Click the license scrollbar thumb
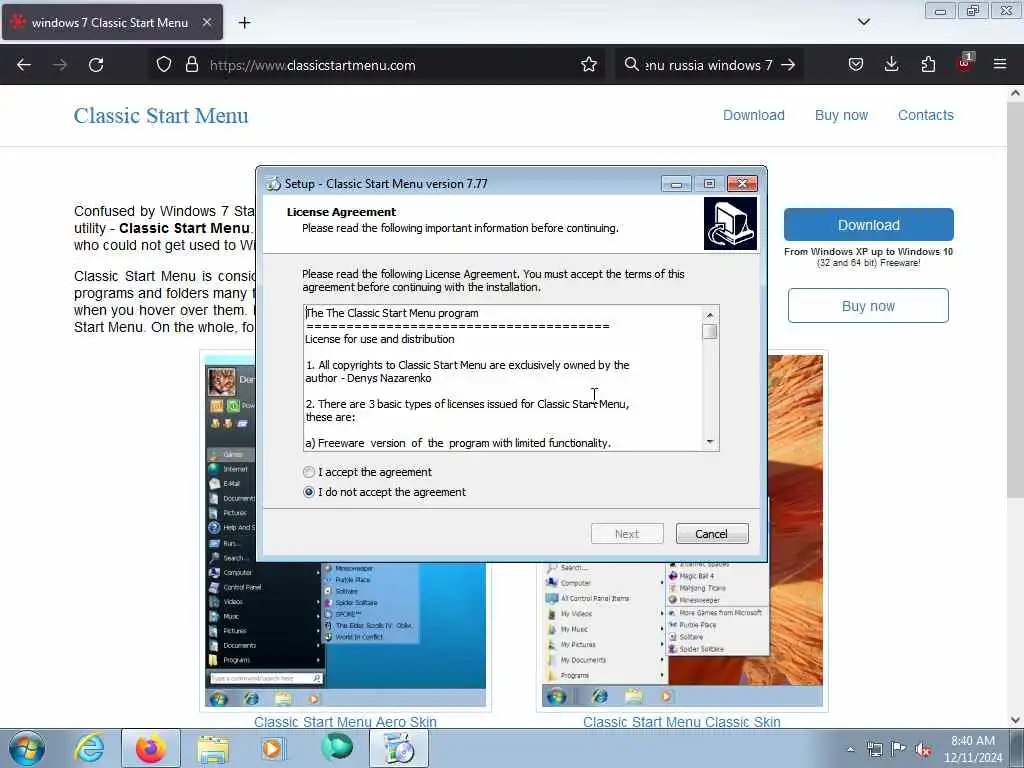This screenshot has width=1024, height=768. (x=710, y=332)
